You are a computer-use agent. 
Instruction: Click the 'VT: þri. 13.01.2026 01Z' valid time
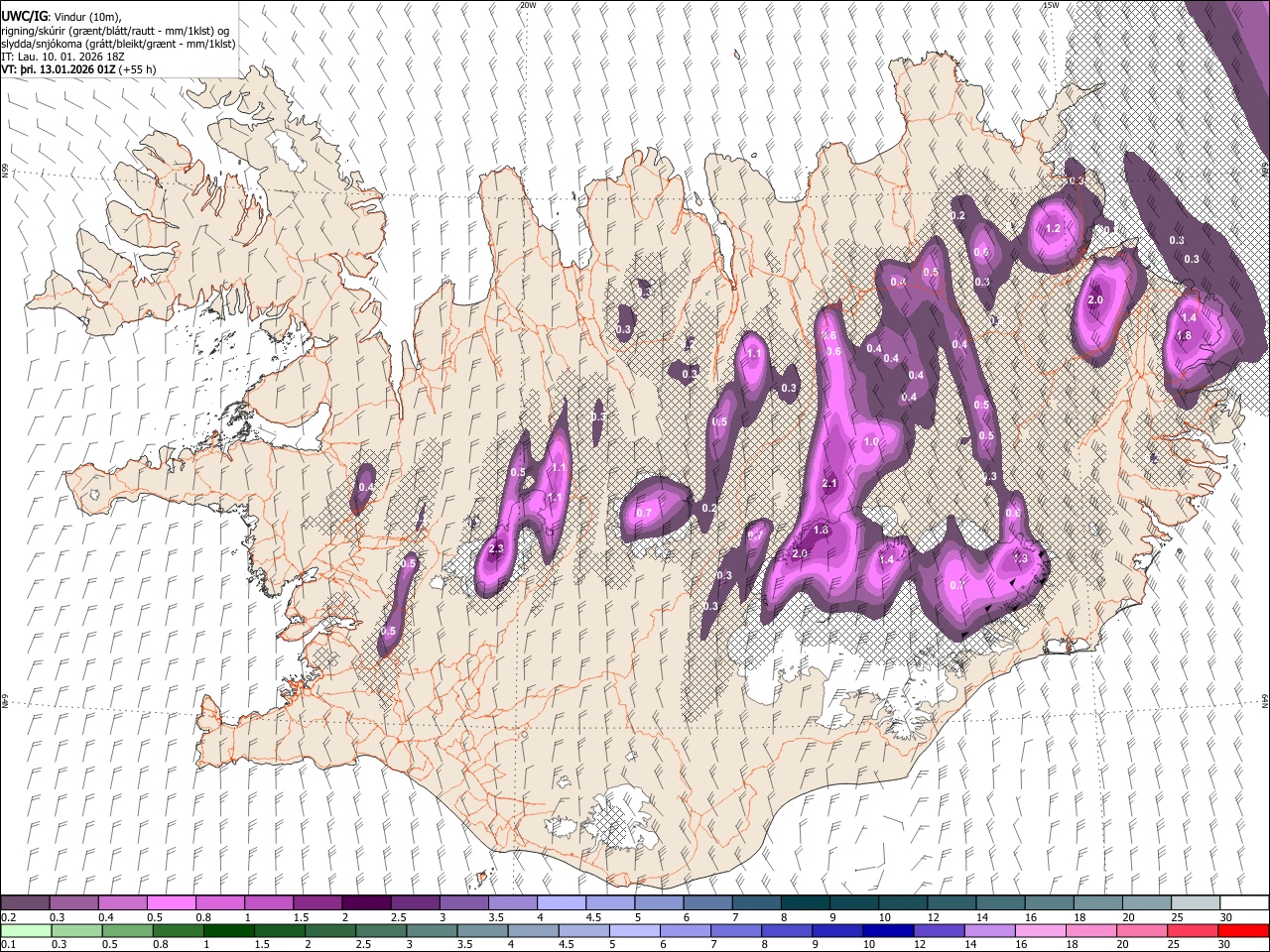tap(59, 70)
